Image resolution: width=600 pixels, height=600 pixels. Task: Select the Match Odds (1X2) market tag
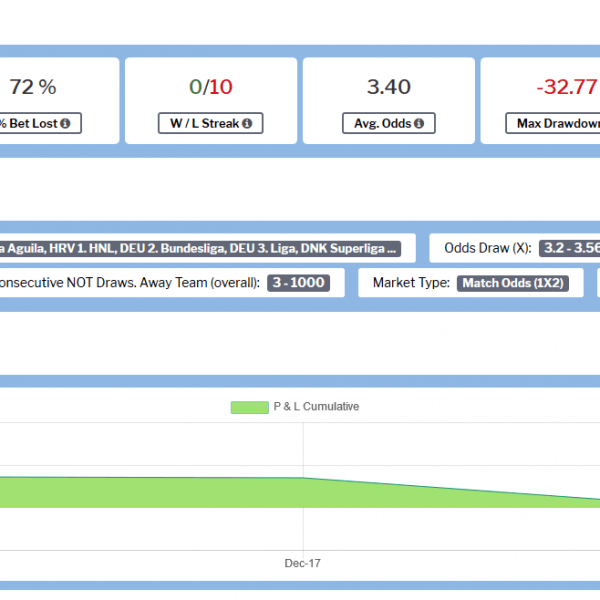tap(513, 283)
